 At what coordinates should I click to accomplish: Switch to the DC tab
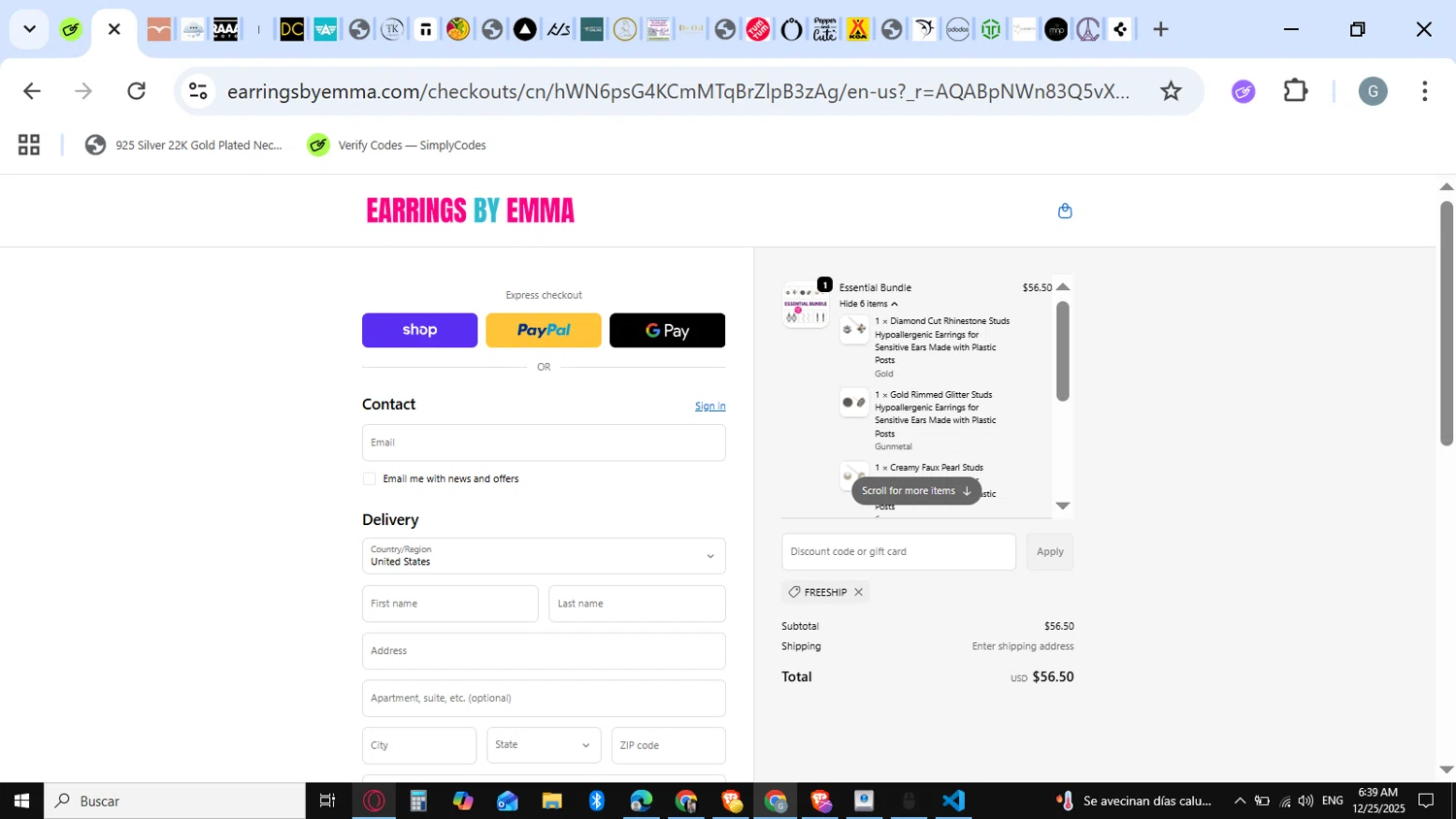[292, 29]
